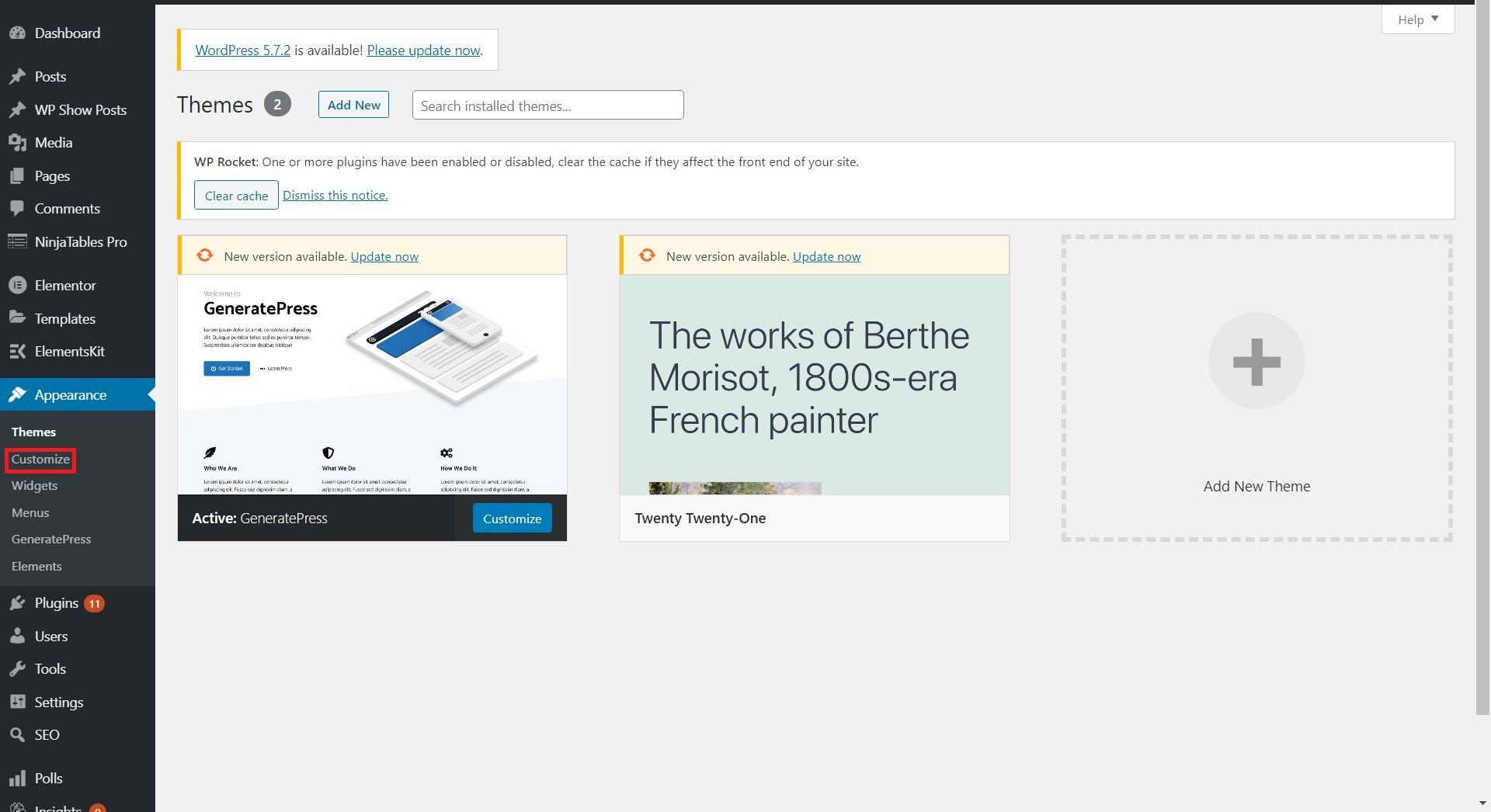Click the Plugins plug icon

pos(17,603)
